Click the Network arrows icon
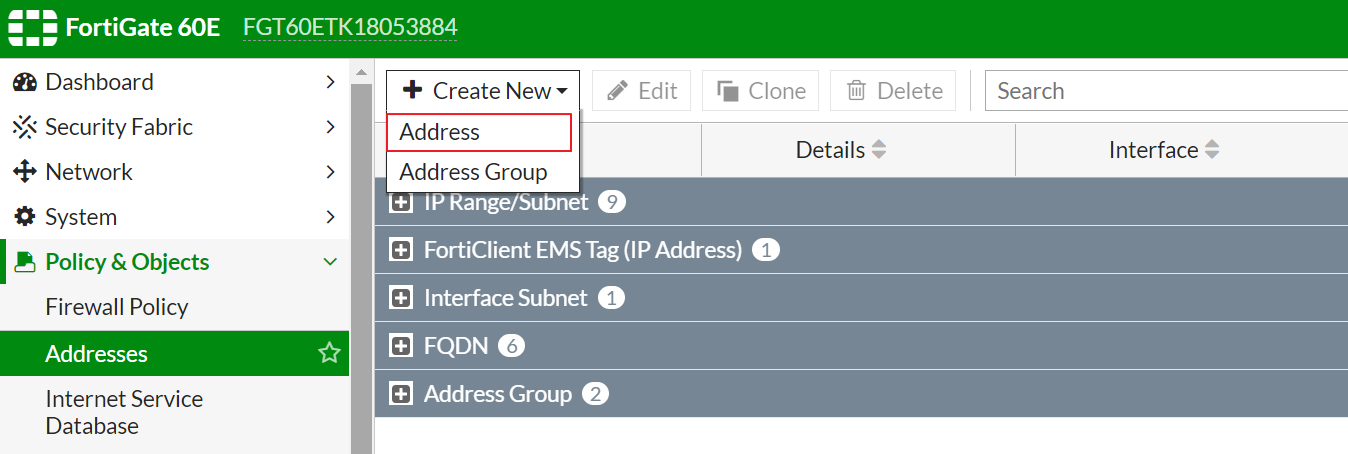The image size is (1348, 454). tap(25, 172)
